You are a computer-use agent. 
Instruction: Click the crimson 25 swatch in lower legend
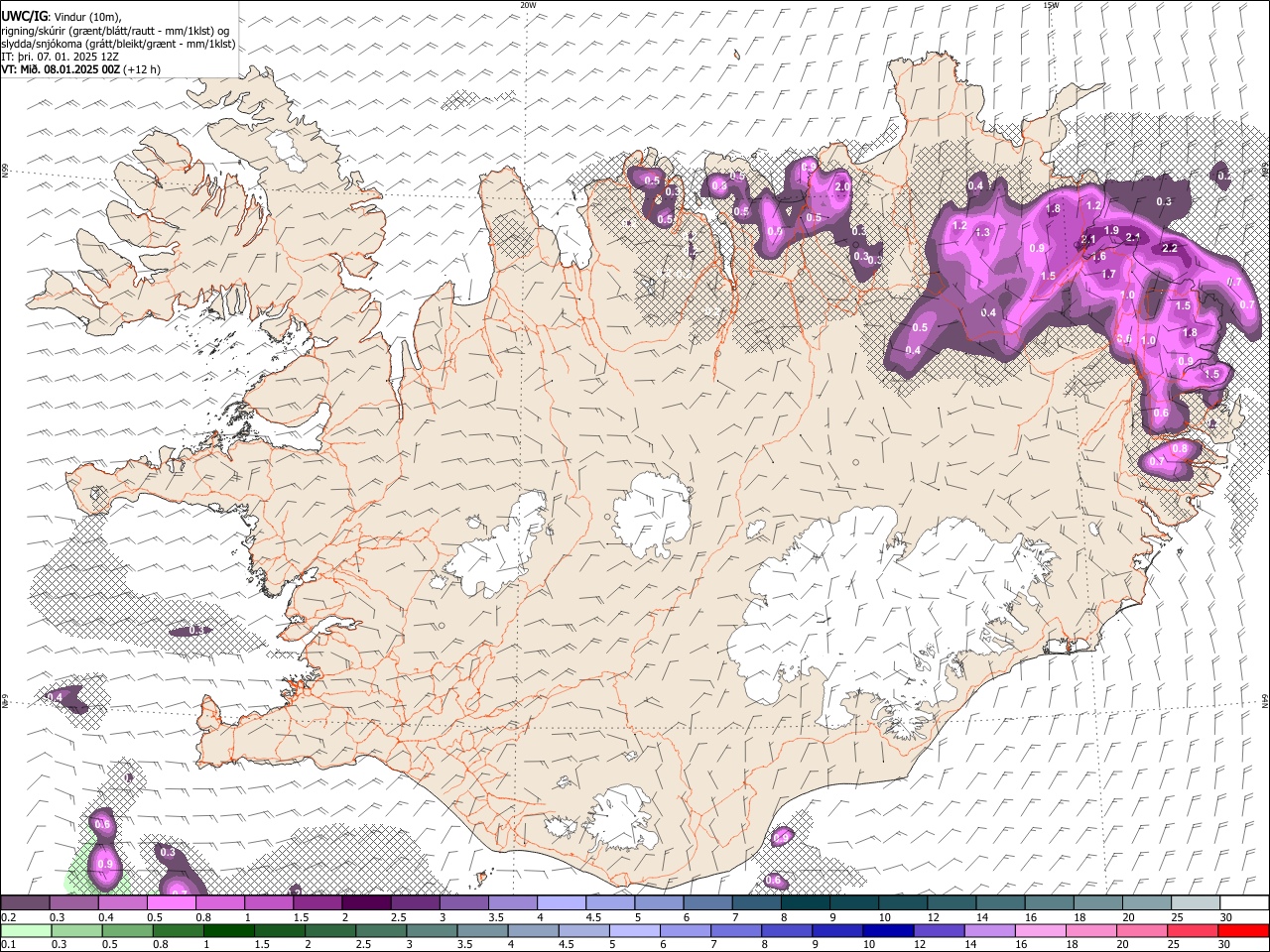(1192, 930)
